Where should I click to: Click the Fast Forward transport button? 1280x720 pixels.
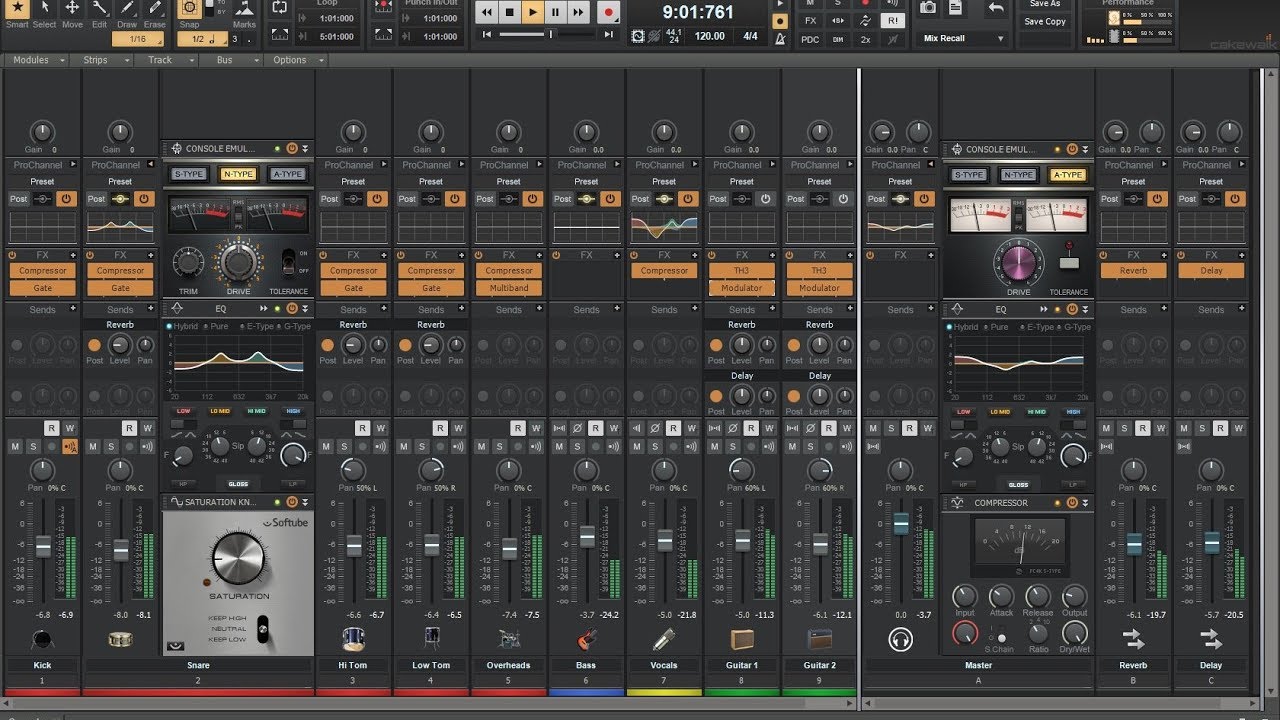coord(579,12)
